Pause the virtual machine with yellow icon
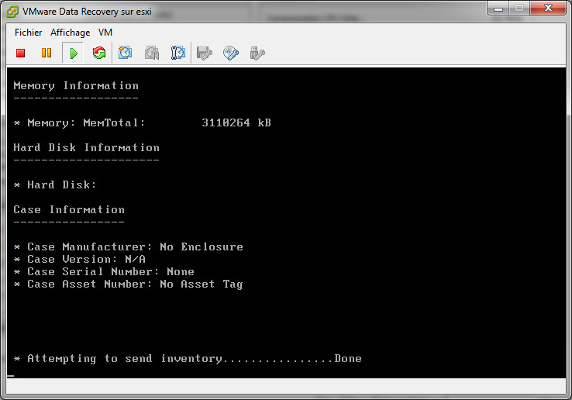572x400 pixels. (x=46, y=53)
